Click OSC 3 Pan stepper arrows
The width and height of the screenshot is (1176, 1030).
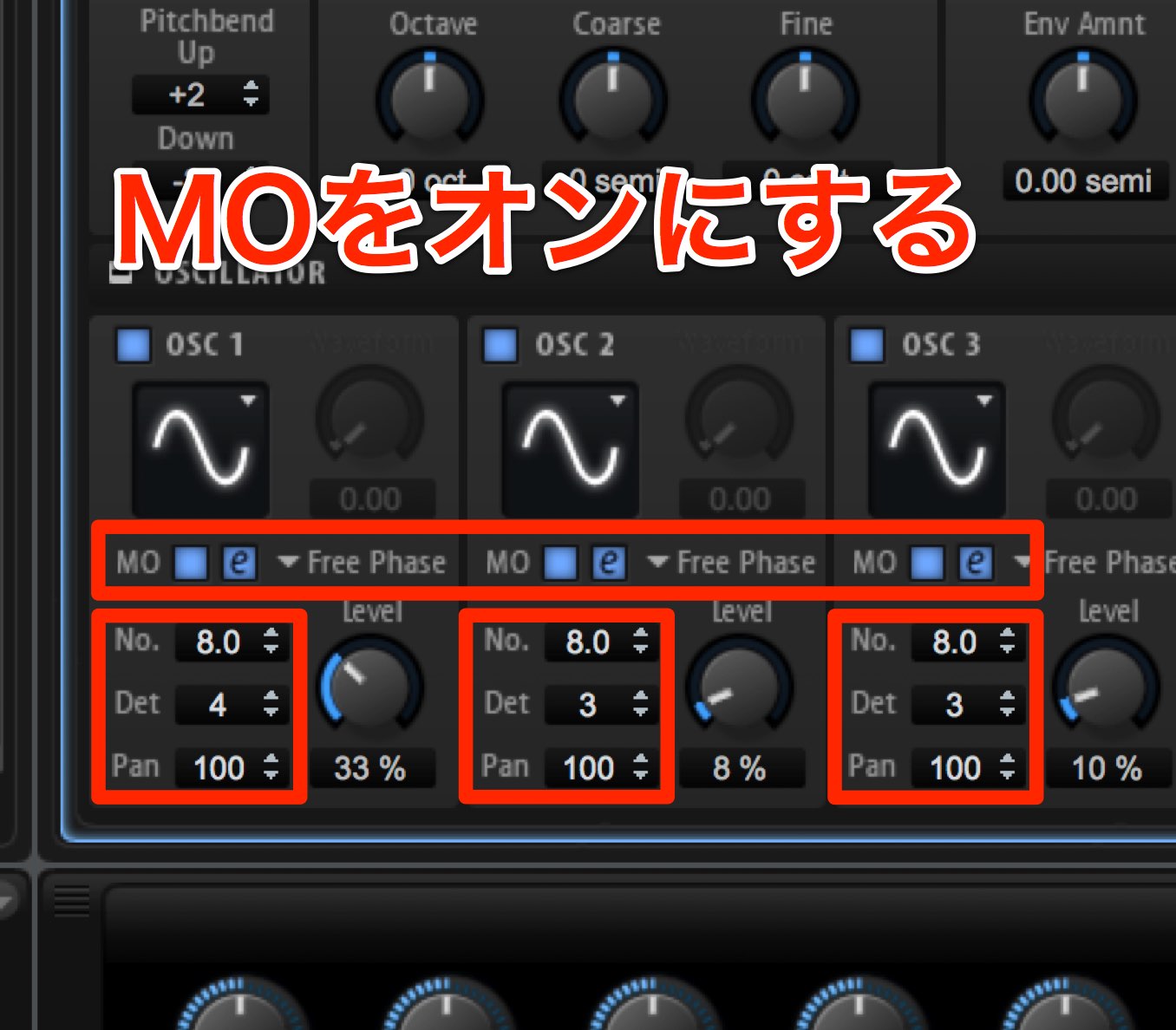click(x=1008, y=767)
